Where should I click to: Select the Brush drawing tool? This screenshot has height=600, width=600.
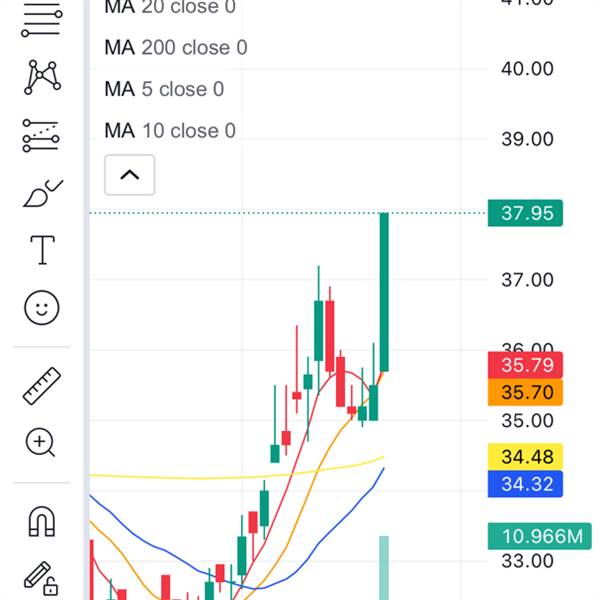click(42, 193)
